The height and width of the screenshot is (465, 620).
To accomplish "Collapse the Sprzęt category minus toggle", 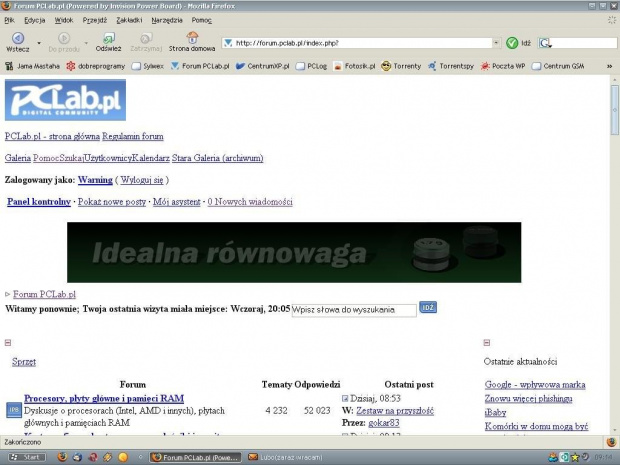I will pos(8,343).
